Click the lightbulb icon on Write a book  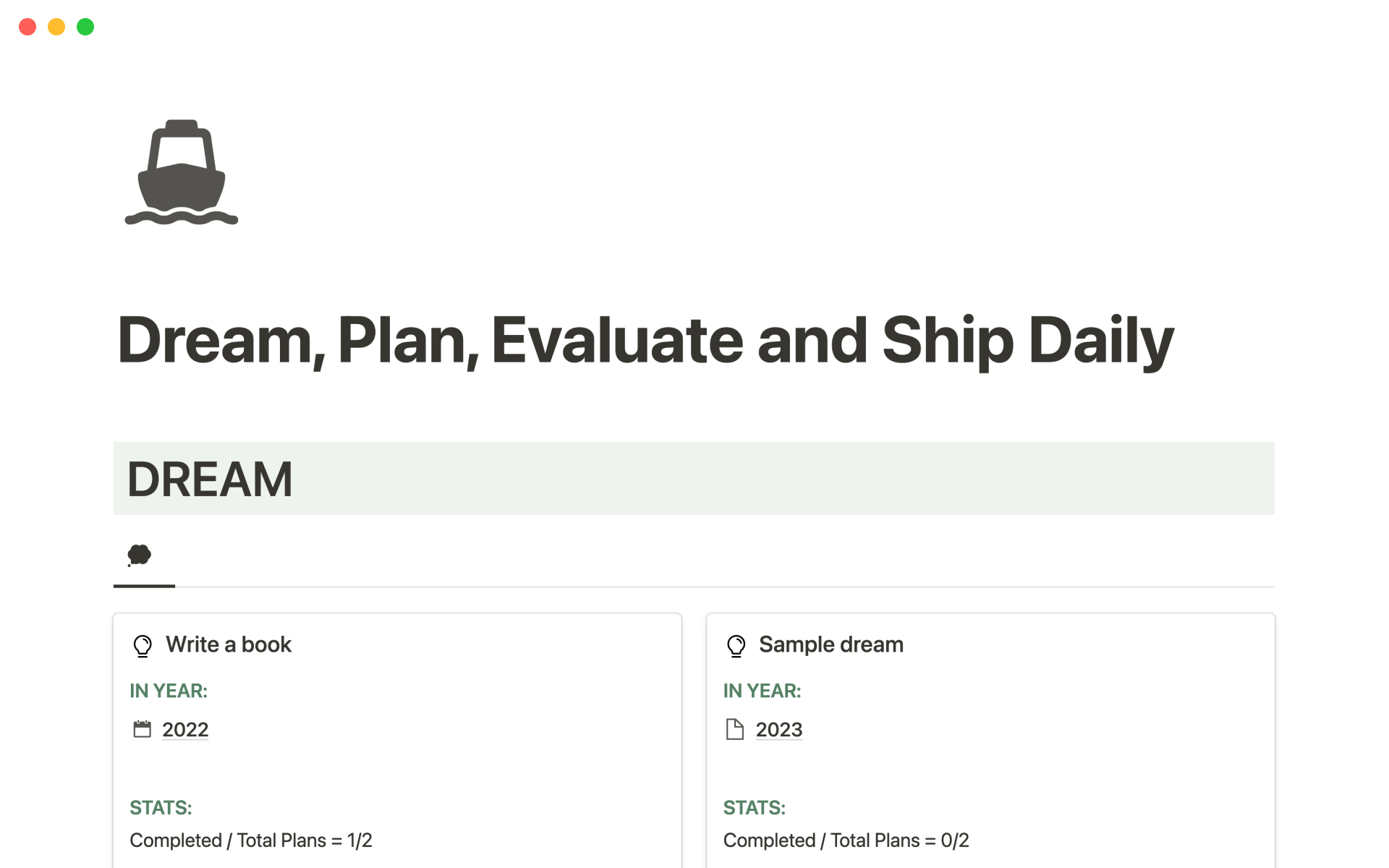pyautogui.click(x=143, y=645)
